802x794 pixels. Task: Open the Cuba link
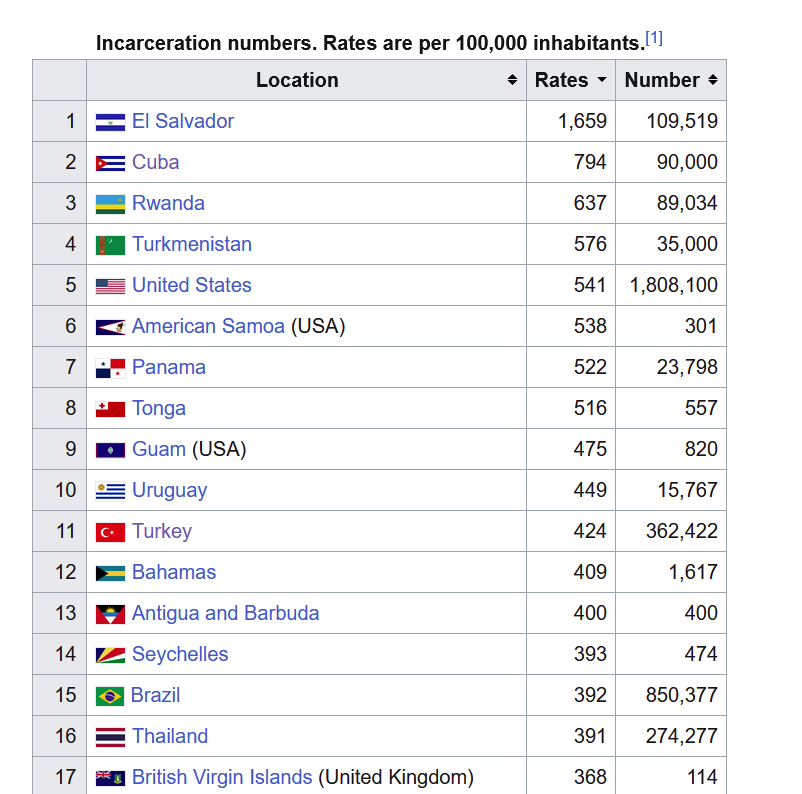pos(155,162)
